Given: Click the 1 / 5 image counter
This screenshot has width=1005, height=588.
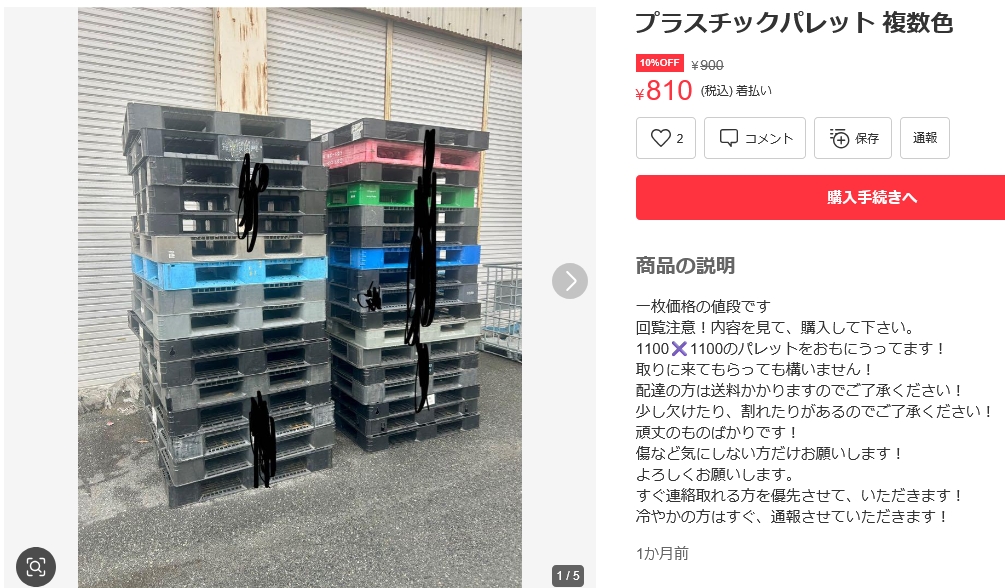Looking at the screenshot, I should pyautogui.click(x=568, y=575).
